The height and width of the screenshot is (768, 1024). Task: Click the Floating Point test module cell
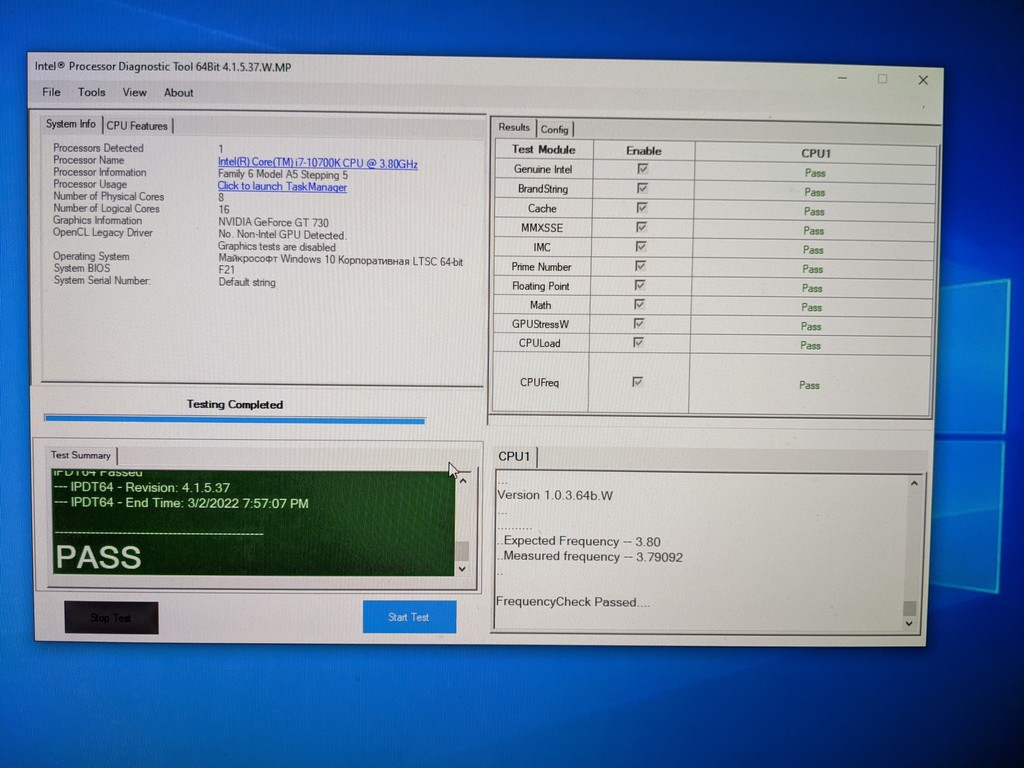[x=541, y=286]
